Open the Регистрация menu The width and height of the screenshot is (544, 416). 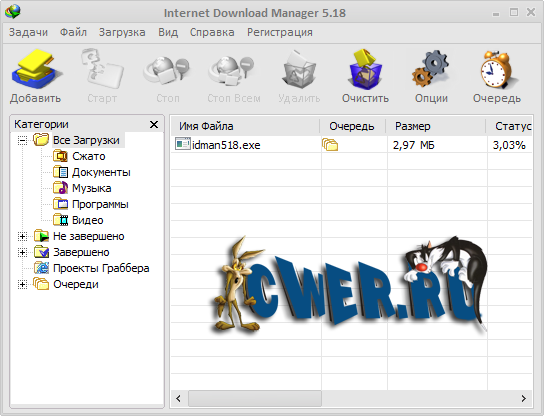click(x=280, y=32)
